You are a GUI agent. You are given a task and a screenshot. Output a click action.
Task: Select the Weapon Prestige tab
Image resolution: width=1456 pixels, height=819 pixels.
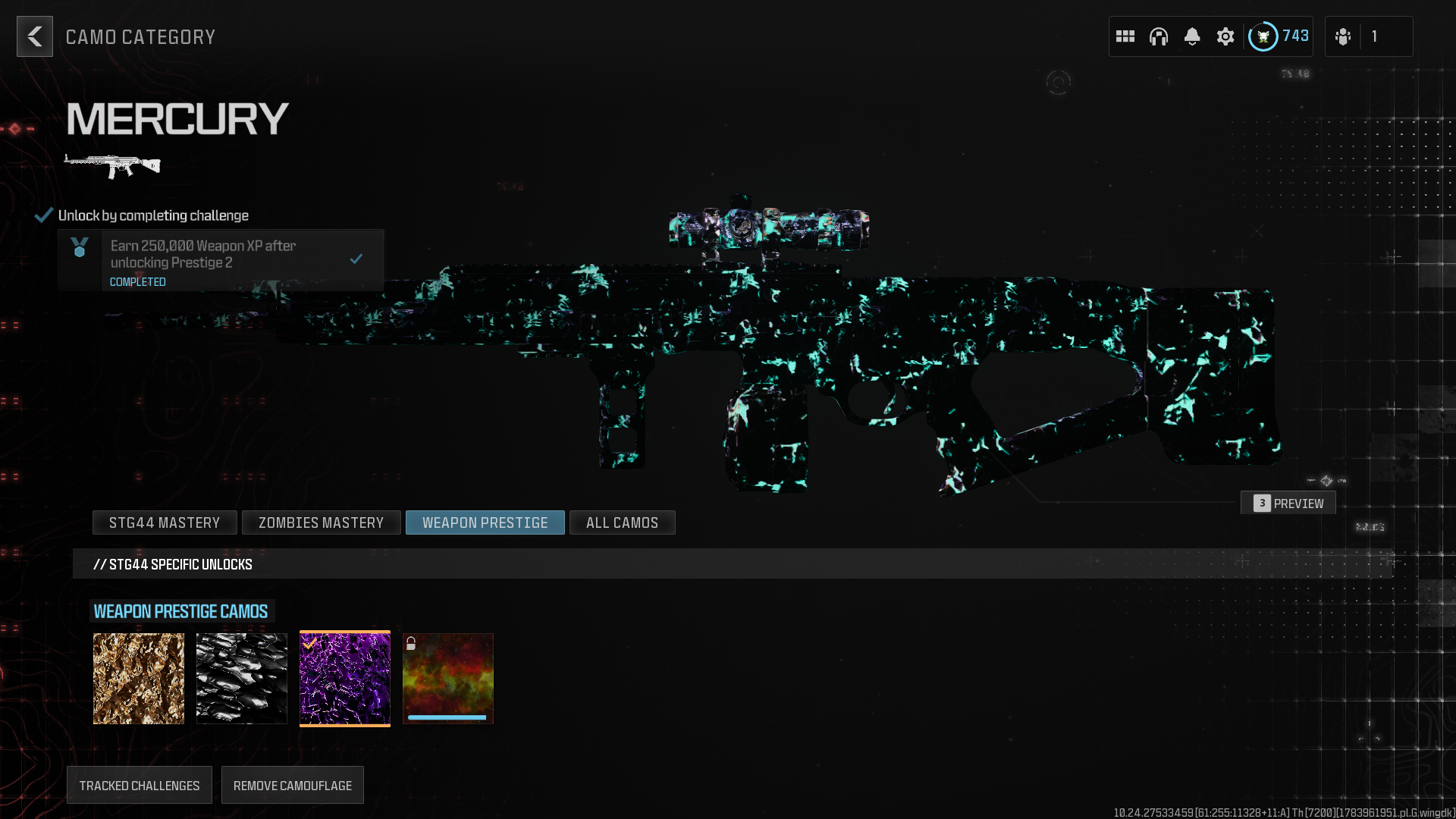click(x=485, y=522)
